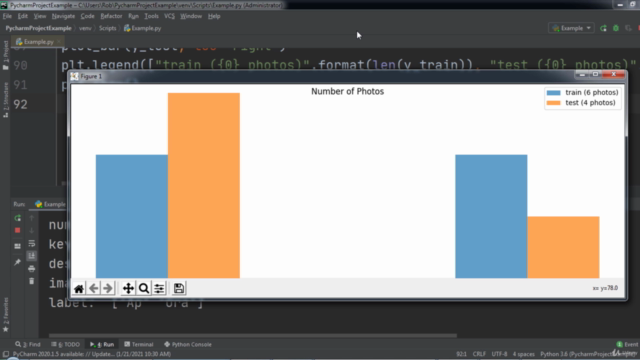This screenshot has width=640, height=360.
Task: Open the Favorites side panel
Action: [5, 315]
